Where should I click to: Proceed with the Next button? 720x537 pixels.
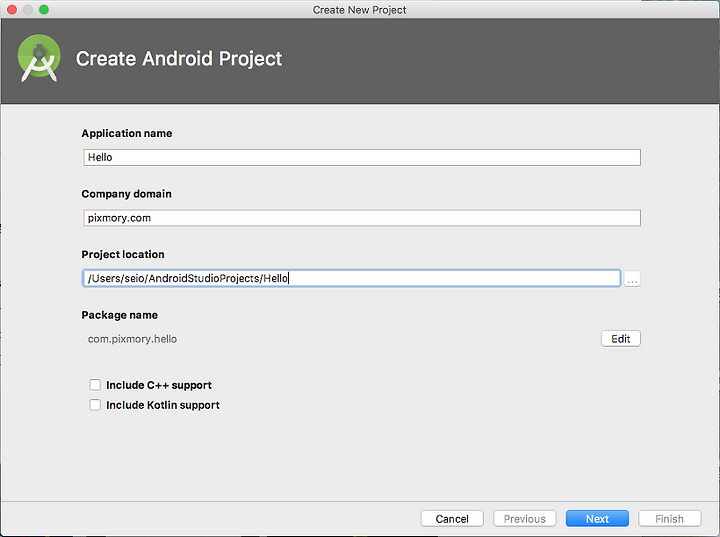597,519
